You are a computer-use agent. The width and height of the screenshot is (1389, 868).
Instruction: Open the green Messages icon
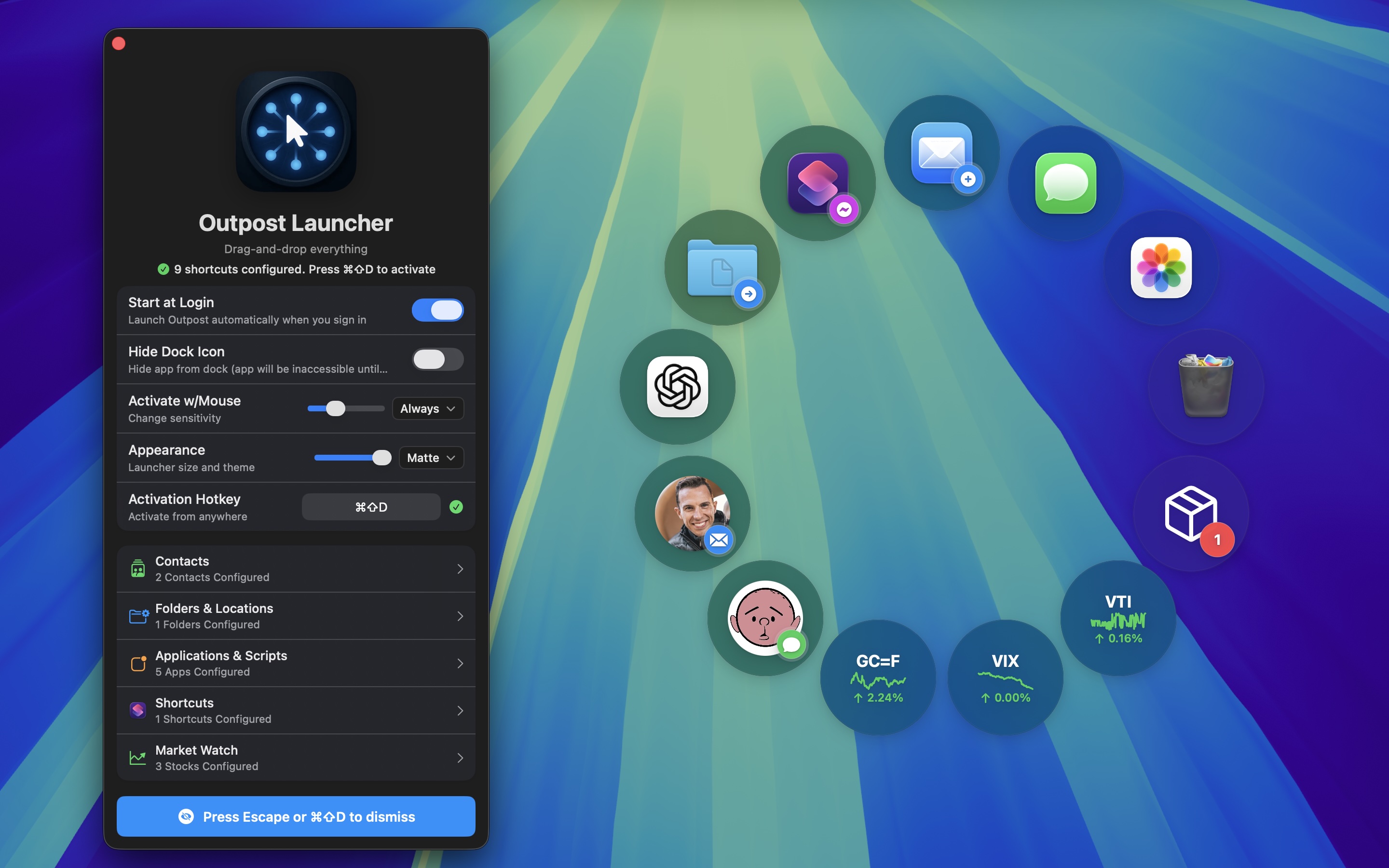click(1065, 184)
